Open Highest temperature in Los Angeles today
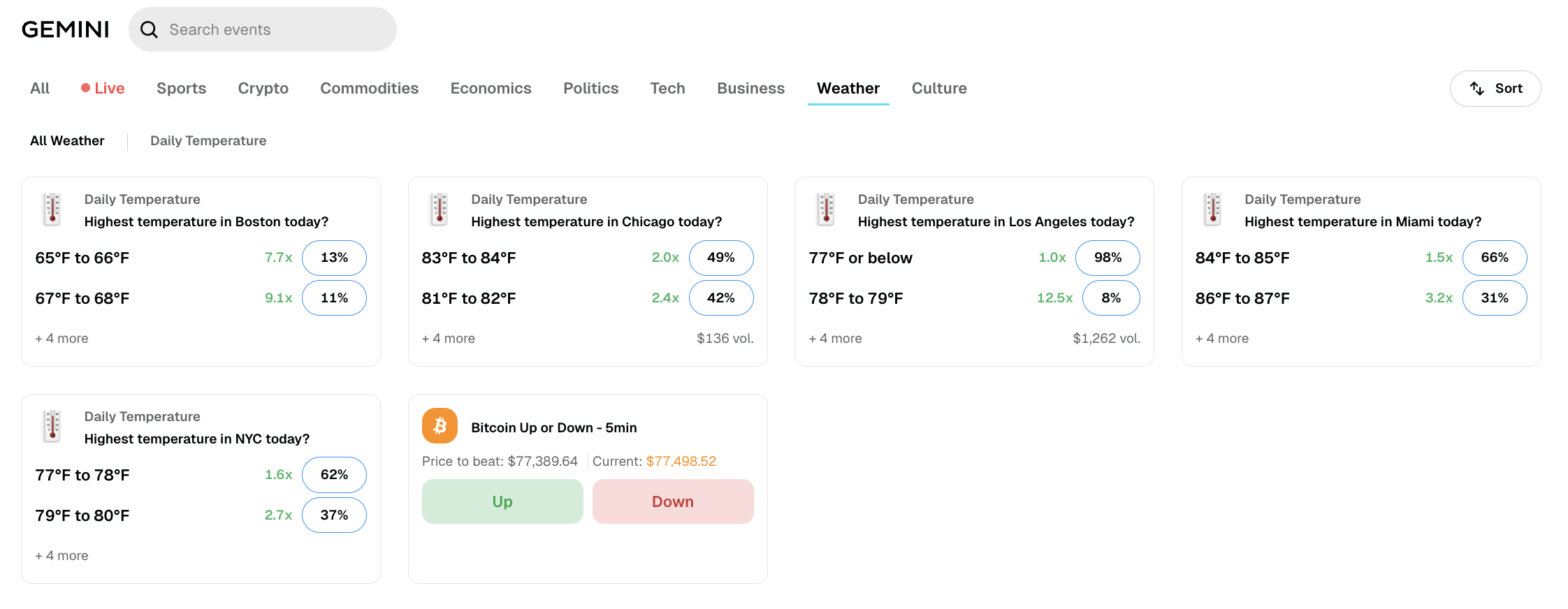This screenshot has width=1568, height=609. [996, 221]
